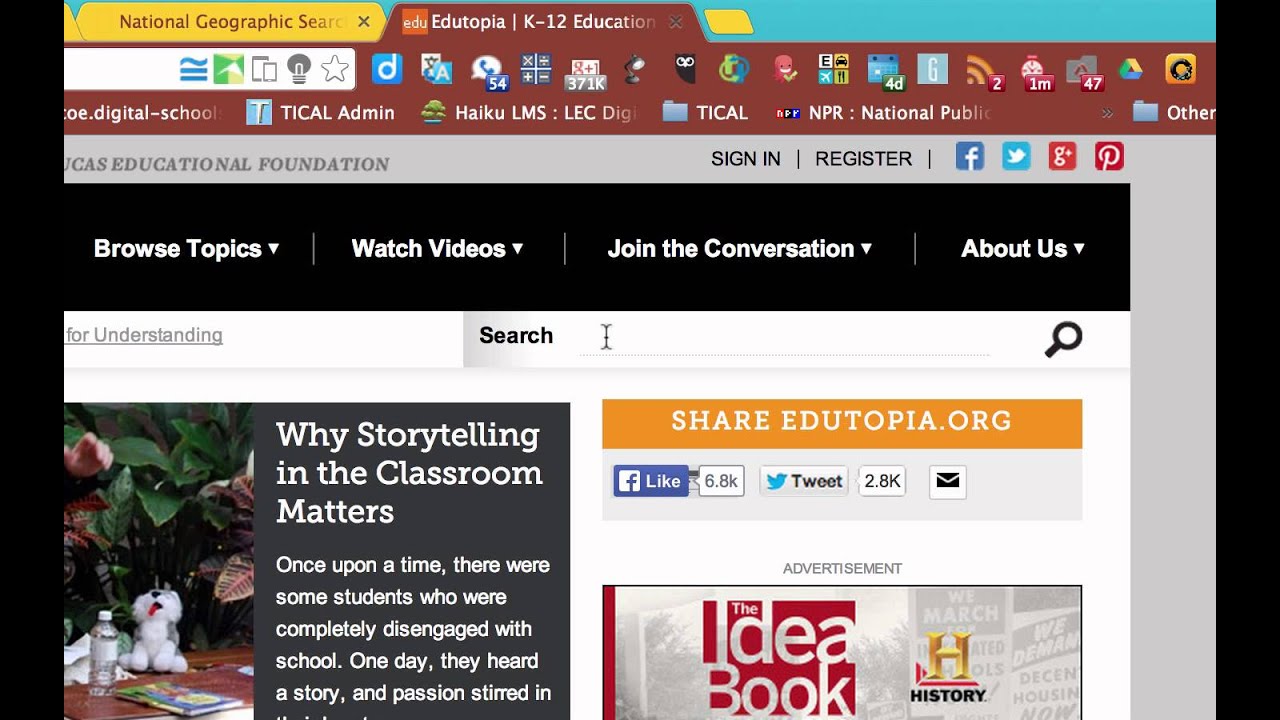Open the Google Translate extension icon

coord(437,69)
